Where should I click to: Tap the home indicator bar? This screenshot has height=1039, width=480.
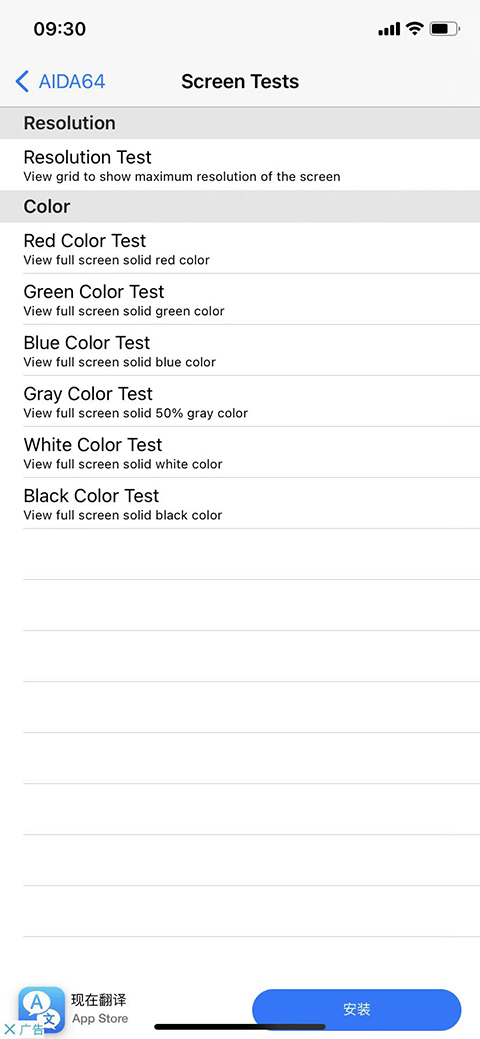(240, 1027)
